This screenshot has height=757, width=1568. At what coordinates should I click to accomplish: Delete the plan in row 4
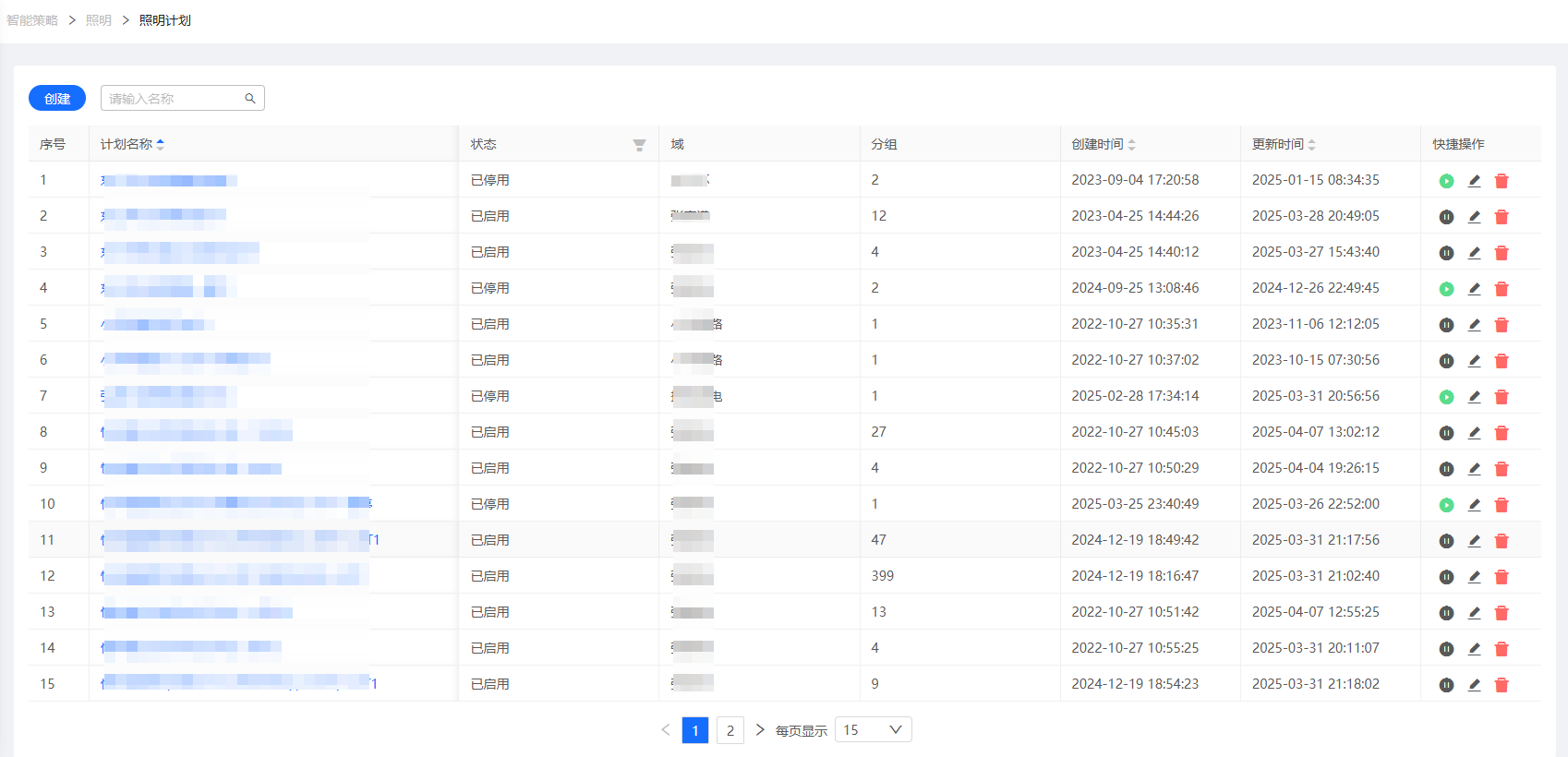[x=1502, y=289]
